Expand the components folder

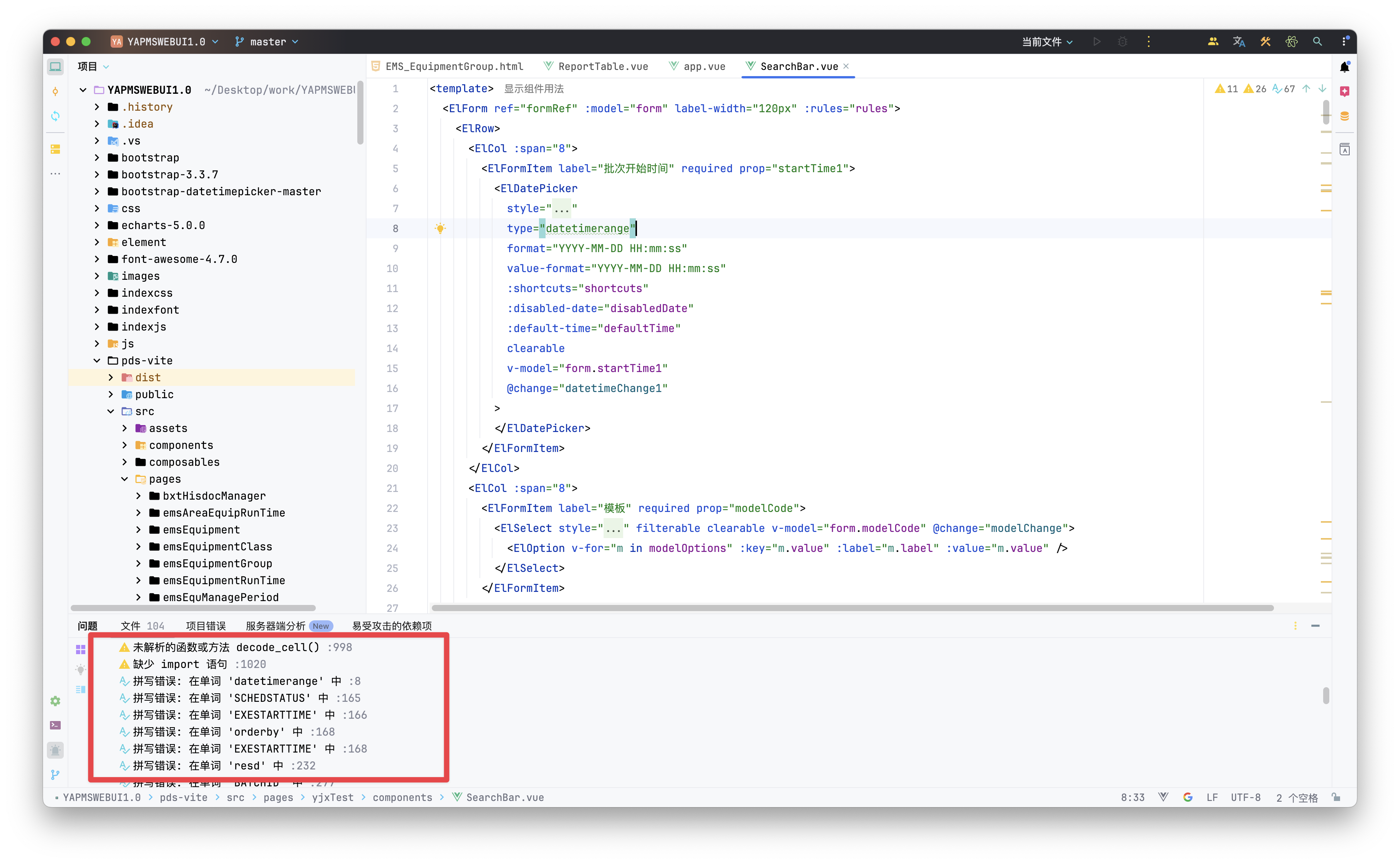point(124,445)
